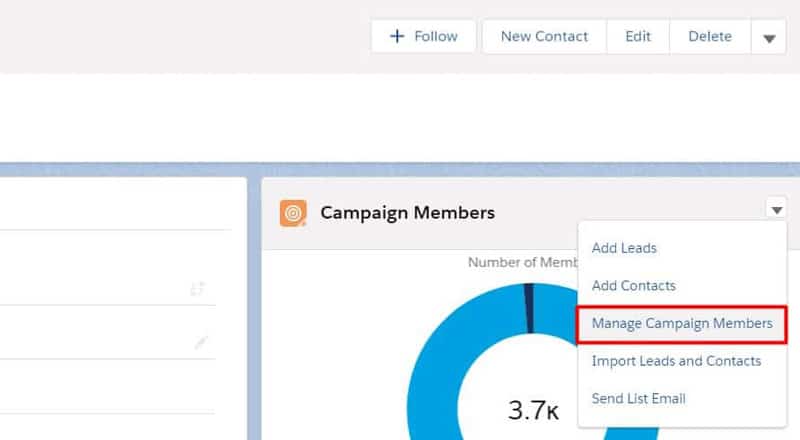
Task: Click the Edit button
Action: (x=638, y=36)
